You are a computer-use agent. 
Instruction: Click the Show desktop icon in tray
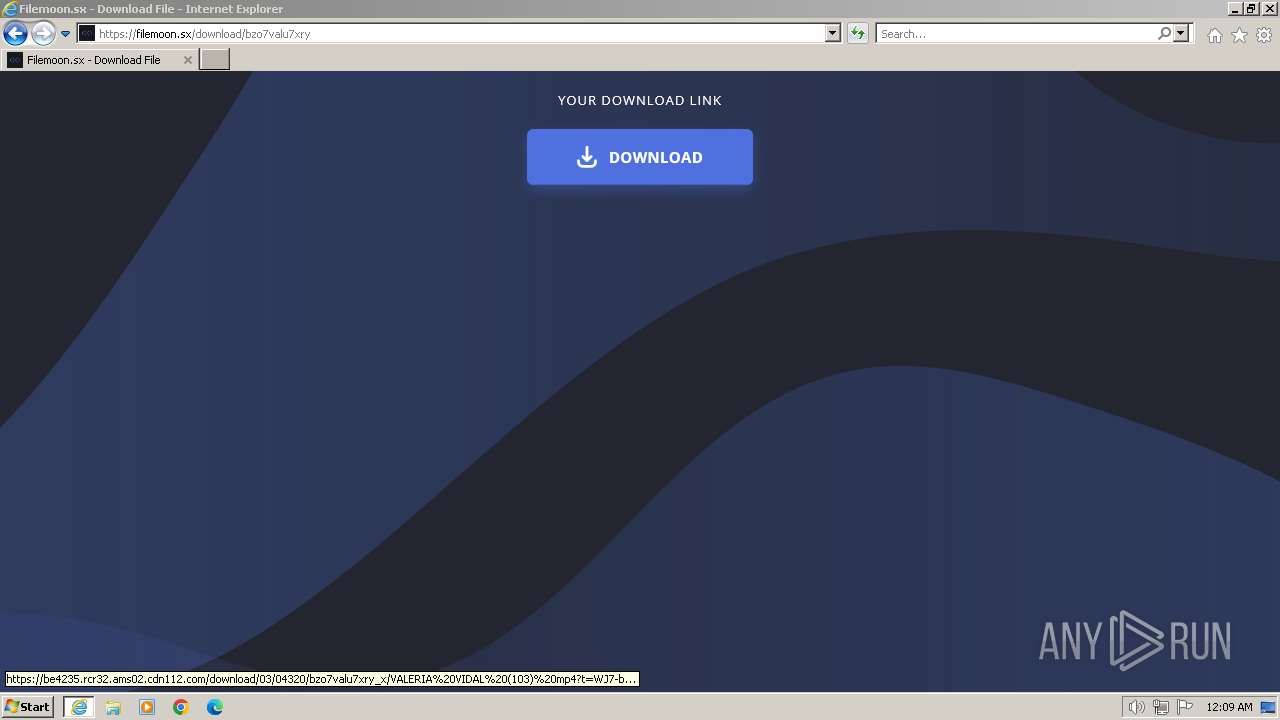point(1268,707)
